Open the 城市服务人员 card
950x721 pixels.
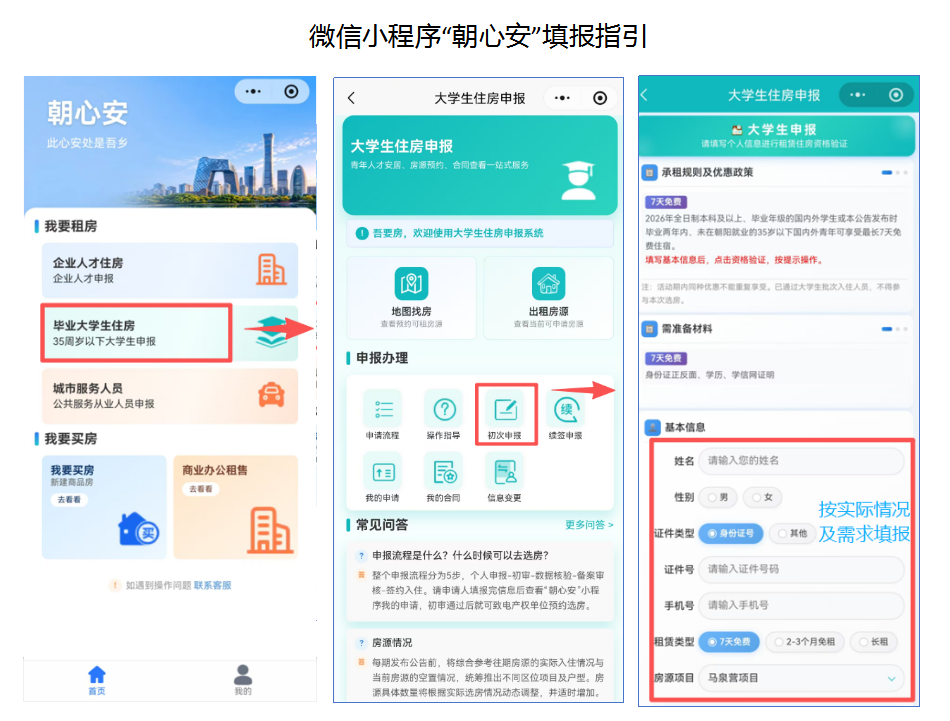170,396
